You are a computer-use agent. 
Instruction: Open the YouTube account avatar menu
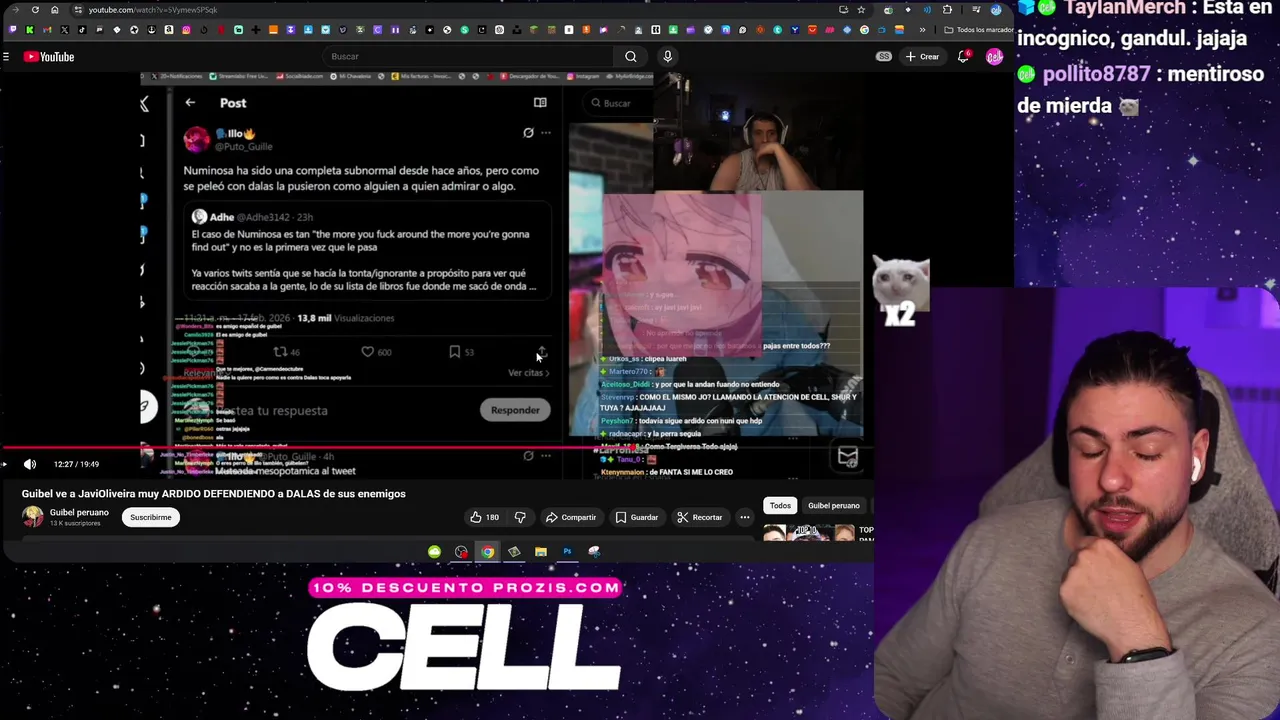click(x=994, y=57)
